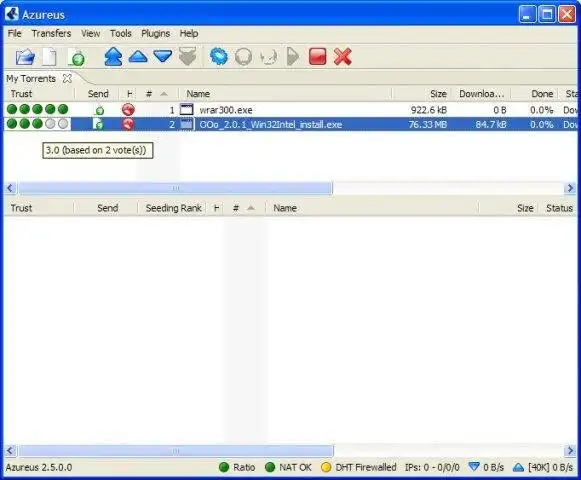
Task: Click the grey start play triangle icon
Action: tap(293, 57)
